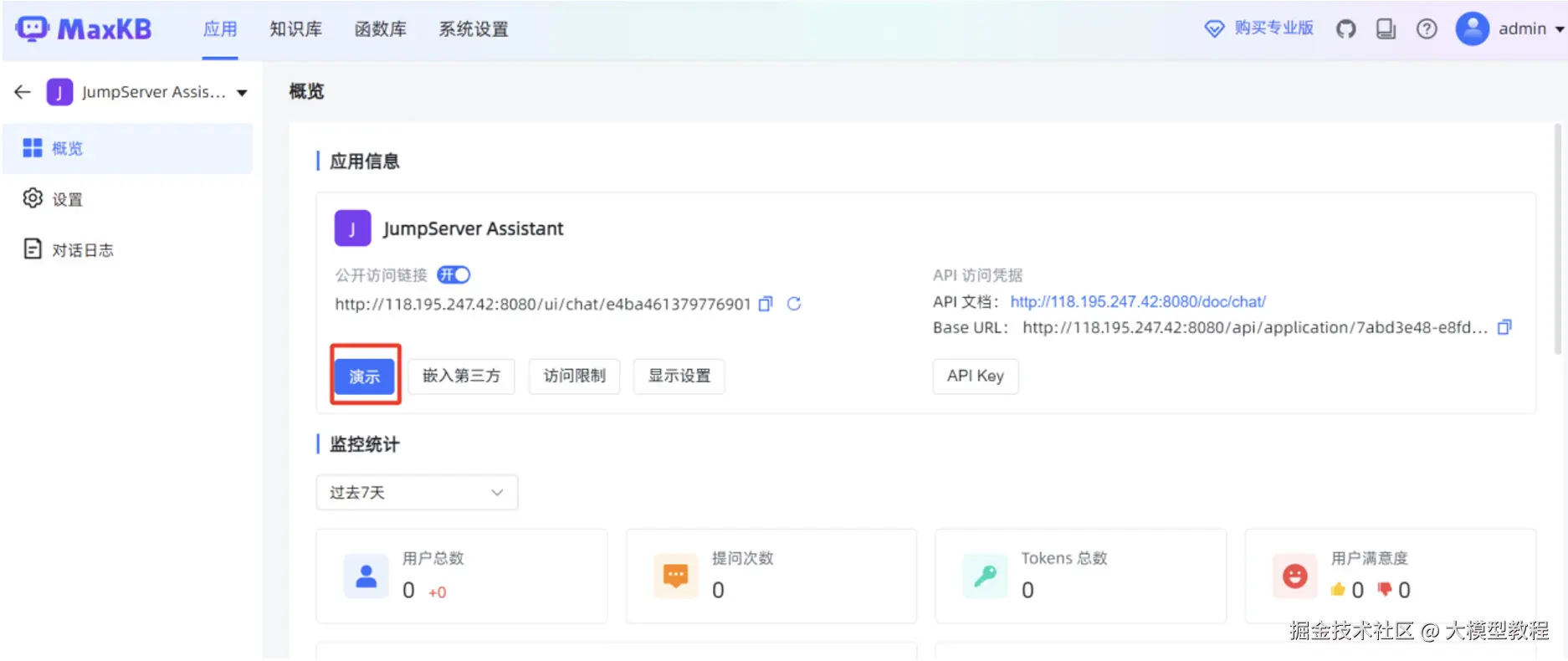
Task: Click the Tokens total key icon
Action: click(985, 576)
